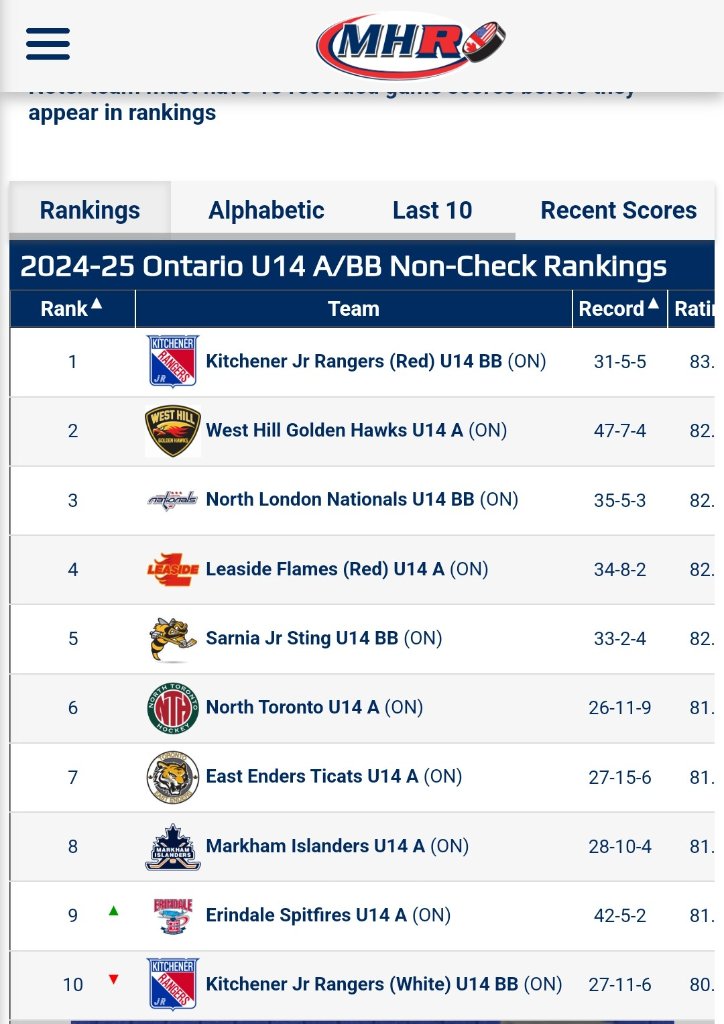Click the Leaside Flames logo

(172, 569)
